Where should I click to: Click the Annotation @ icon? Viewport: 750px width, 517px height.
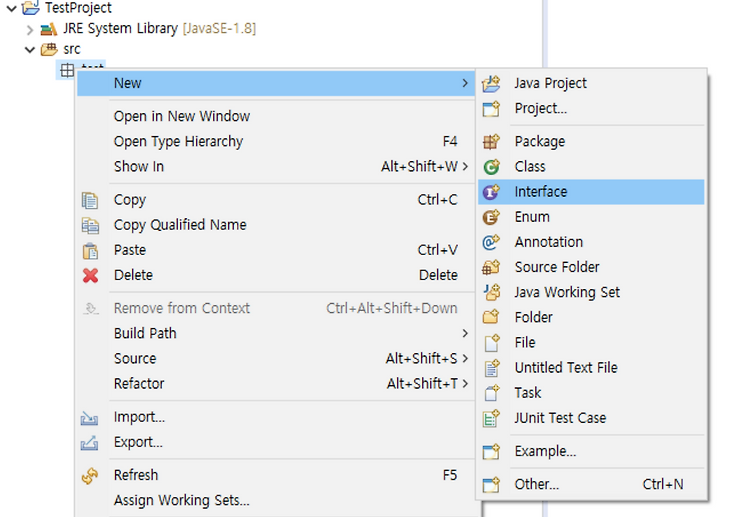491,242
